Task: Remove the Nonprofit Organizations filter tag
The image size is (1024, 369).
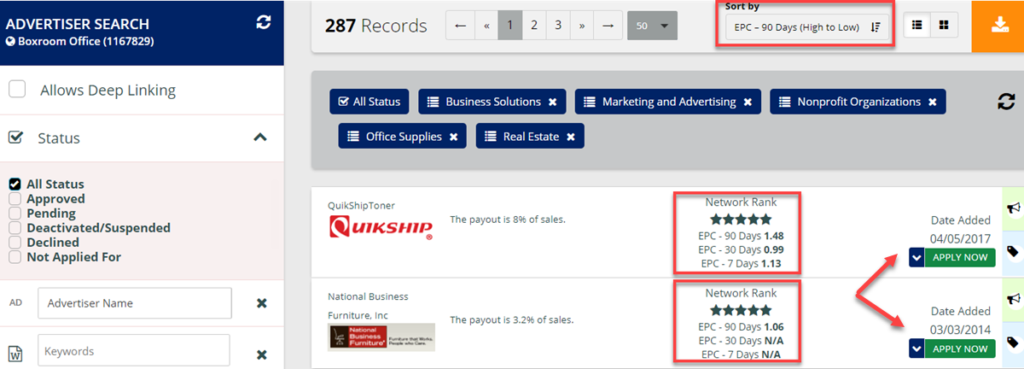Action: pyautogui.click(x=933, y=102)
